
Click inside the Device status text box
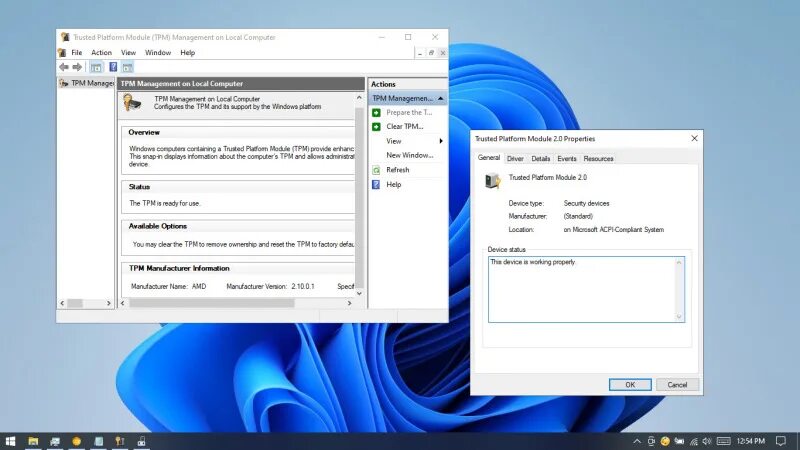click(x=586, y=289)
